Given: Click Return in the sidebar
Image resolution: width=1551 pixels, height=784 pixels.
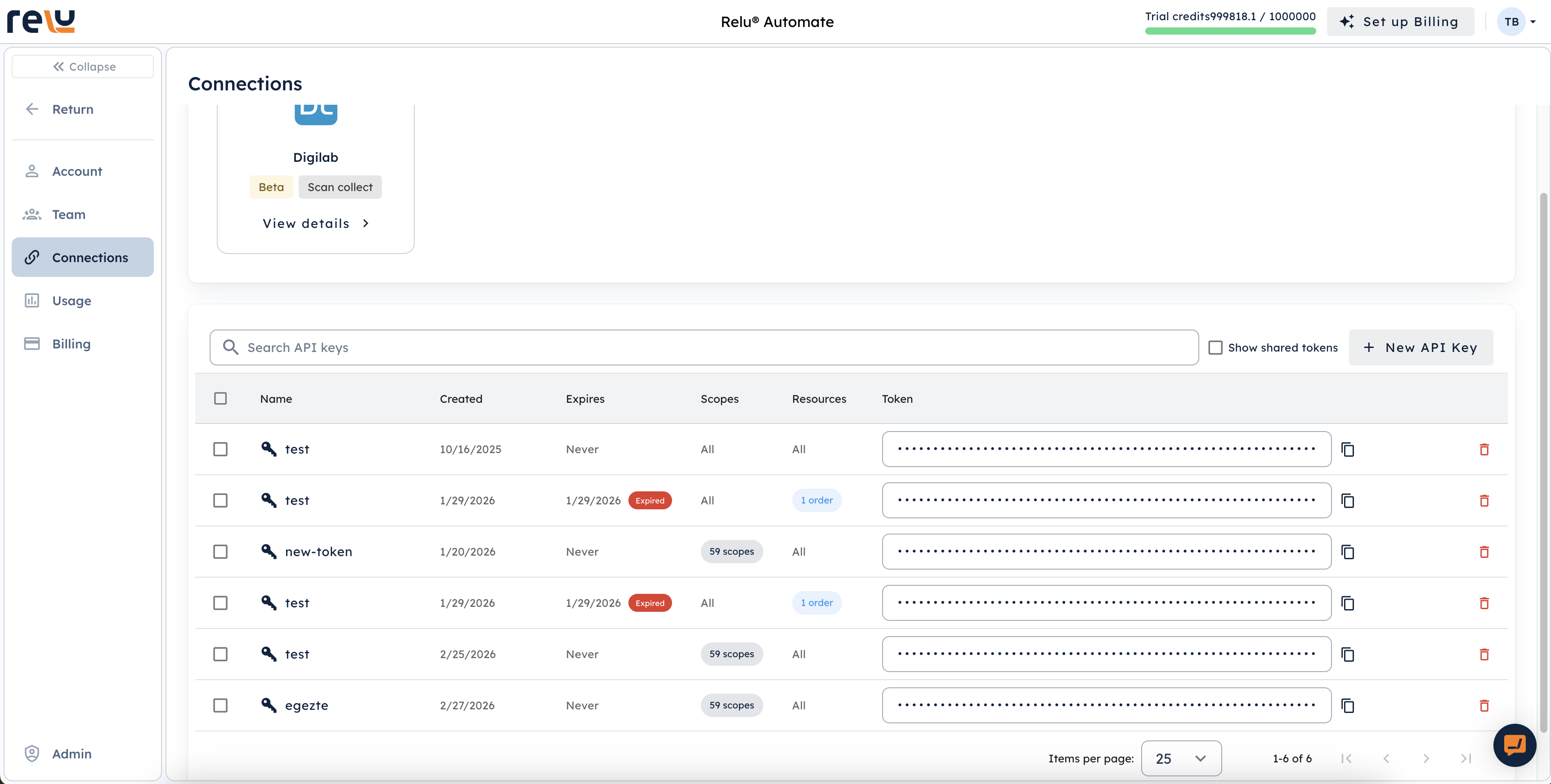Looking at the screenshot, I should (x=83, y=109).
